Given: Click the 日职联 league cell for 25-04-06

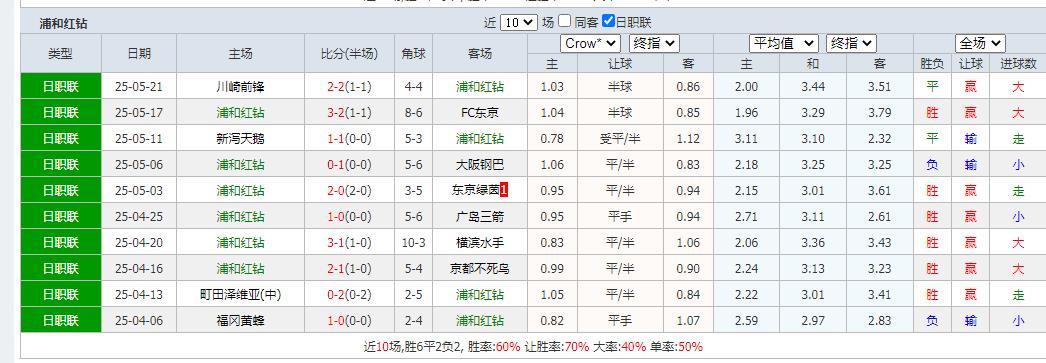Looking at the screenshot, I should 61,321.
